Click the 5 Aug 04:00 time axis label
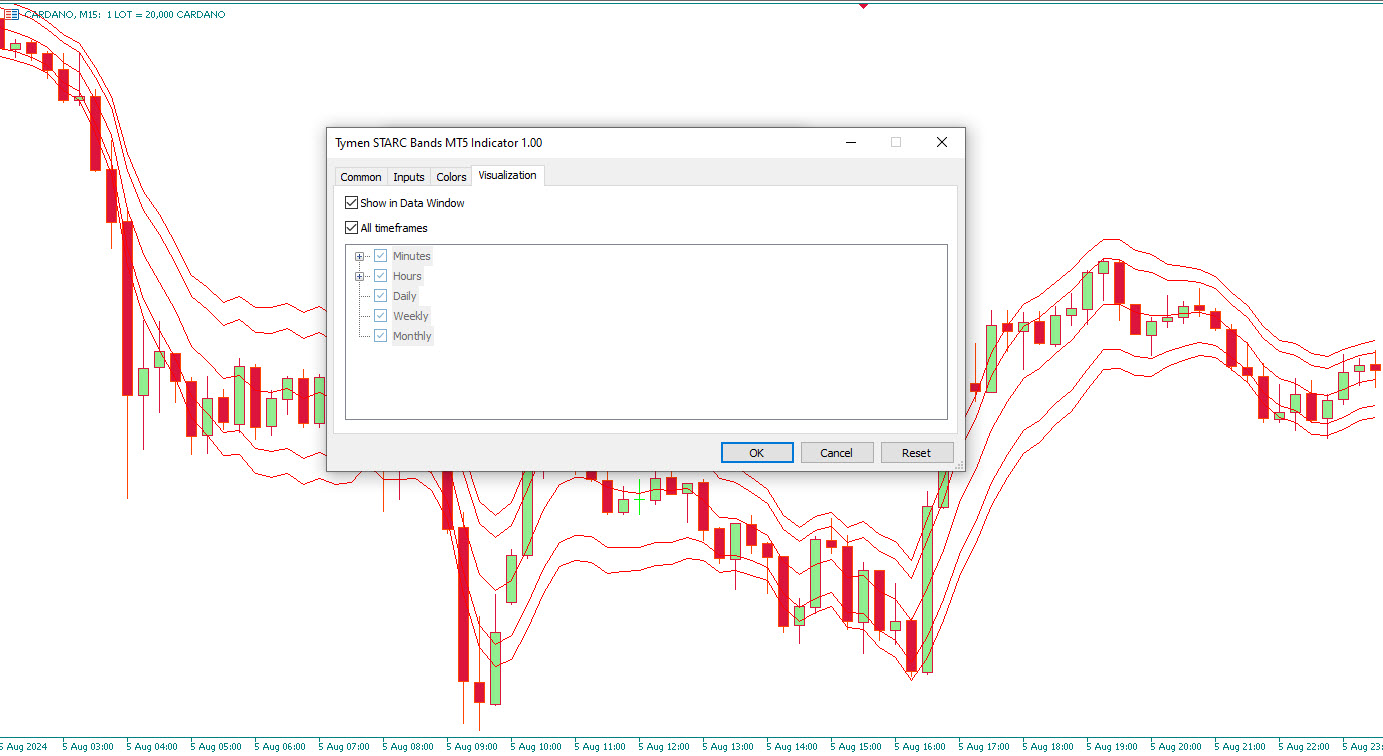 coord(153,746)
